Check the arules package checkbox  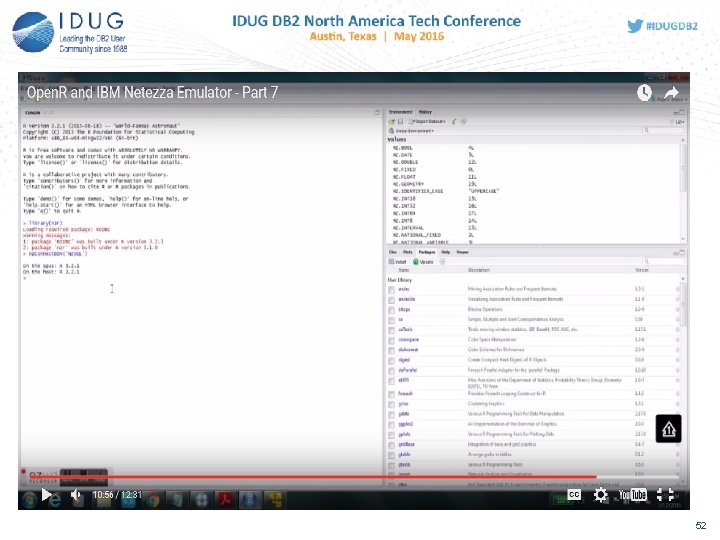click(391, 290)
